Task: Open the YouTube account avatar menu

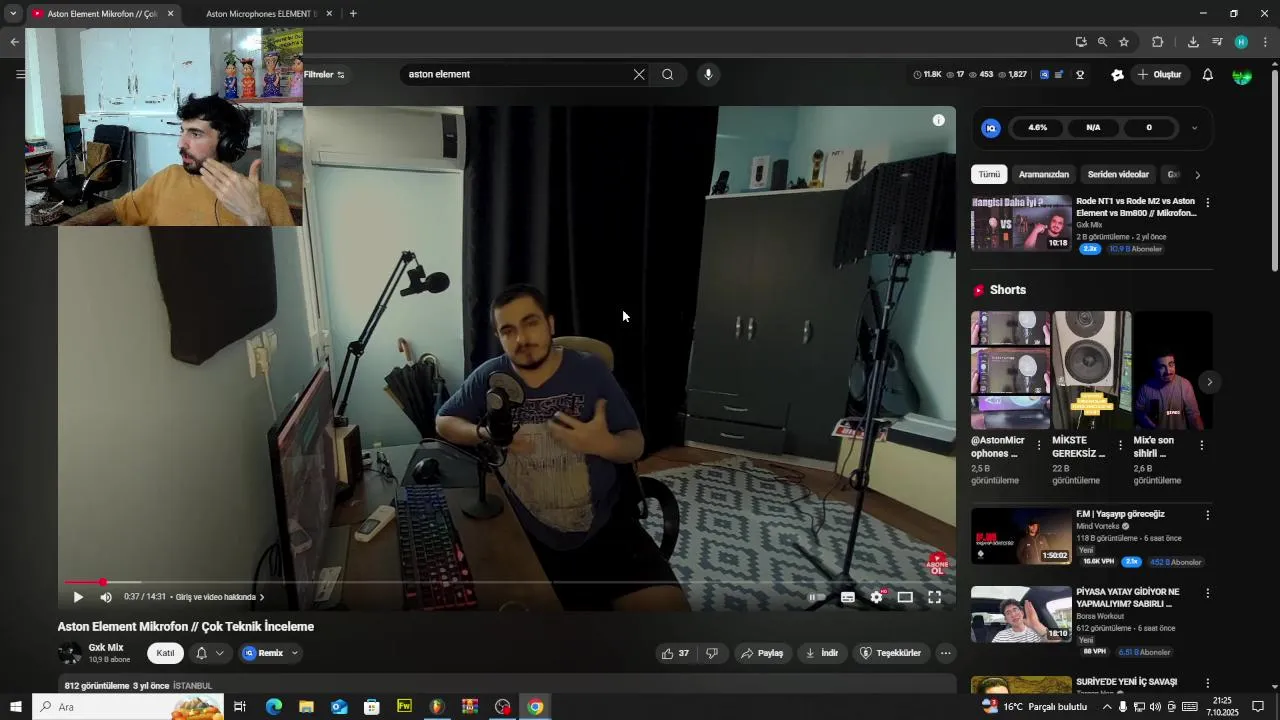Action: click(x=1242, y=75)
